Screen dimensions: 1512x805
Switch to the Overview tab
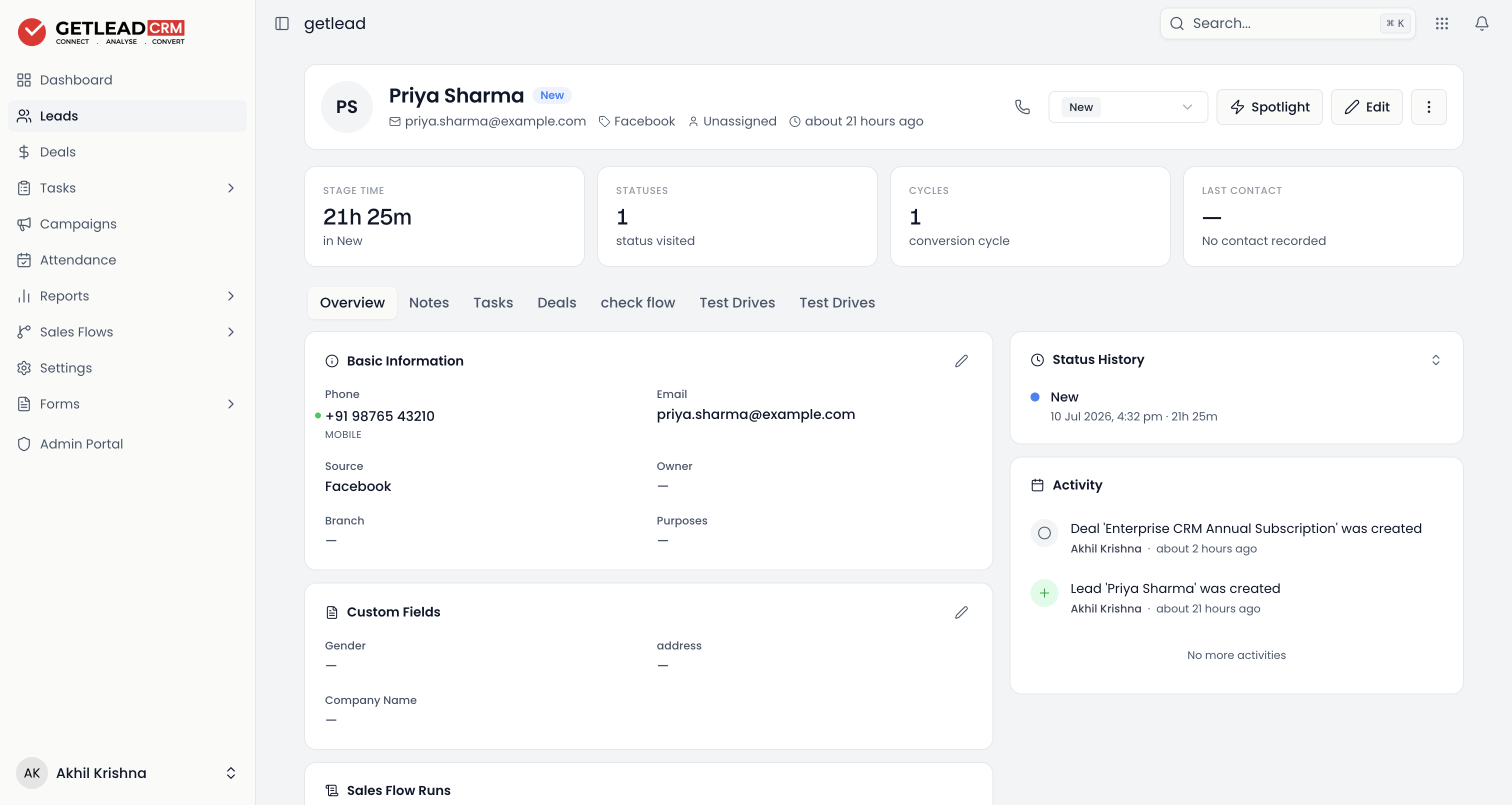(x=352, y=303)
